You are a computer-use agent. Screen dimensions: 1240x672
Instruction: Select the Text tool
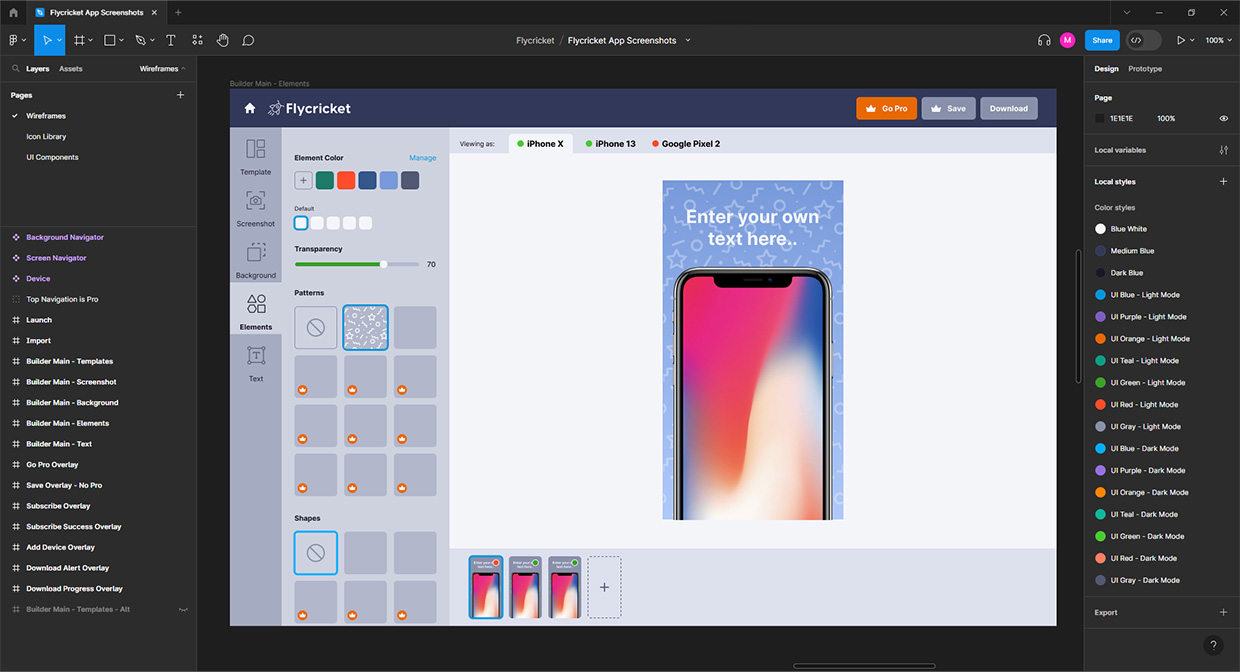coord(170,40)
